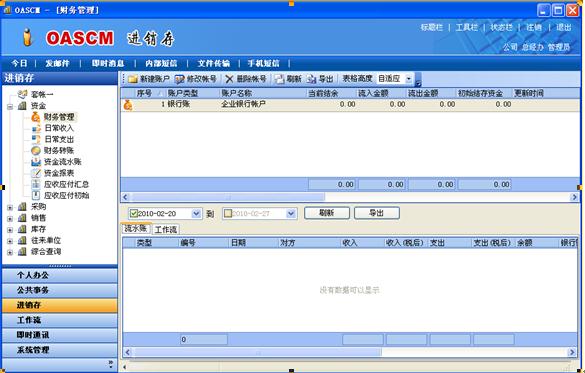585x373 pixels.
Task: Open the 公共事务 navigation panel
Action: point(60,290)
